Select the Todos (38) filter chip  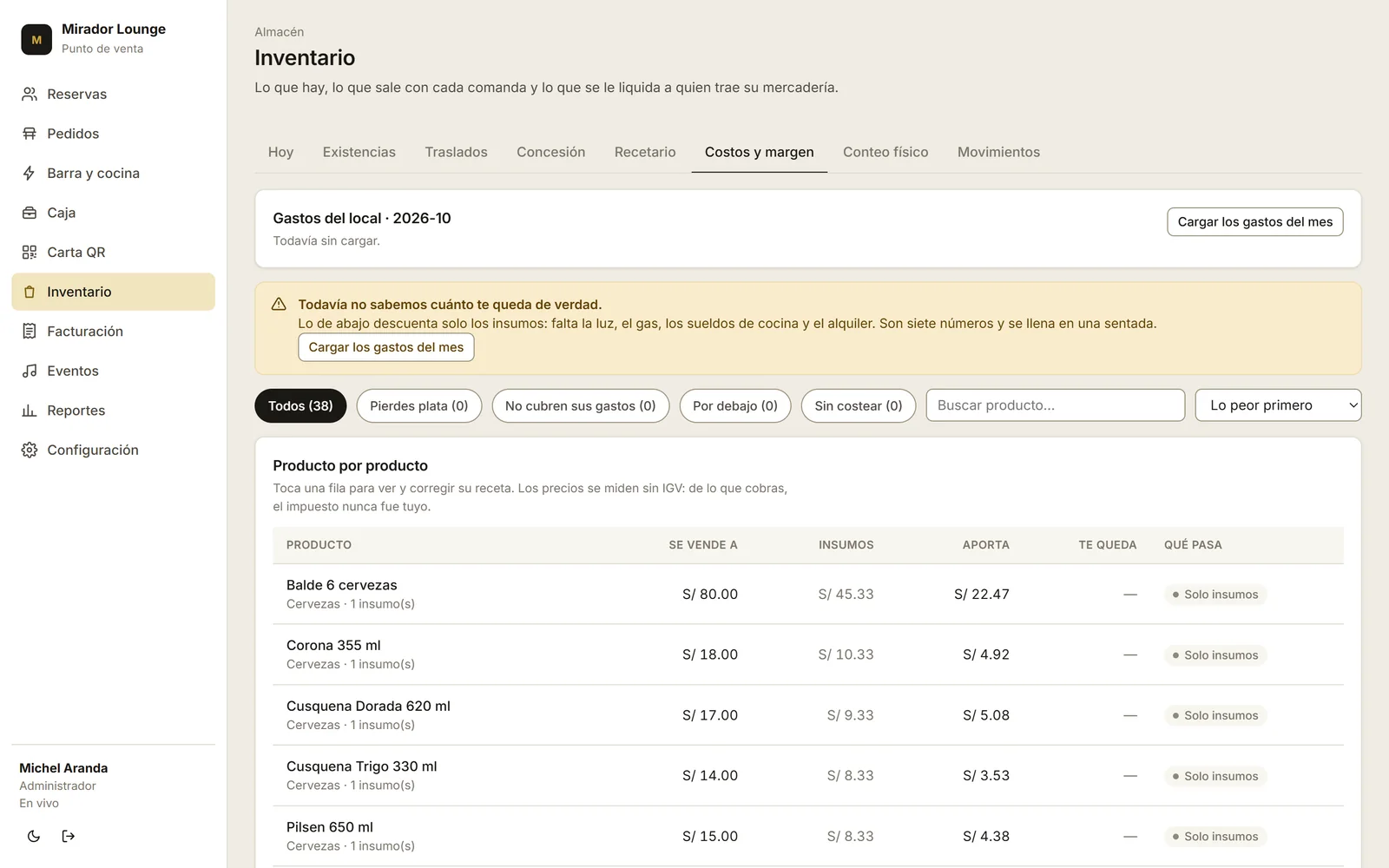[300, 405]
